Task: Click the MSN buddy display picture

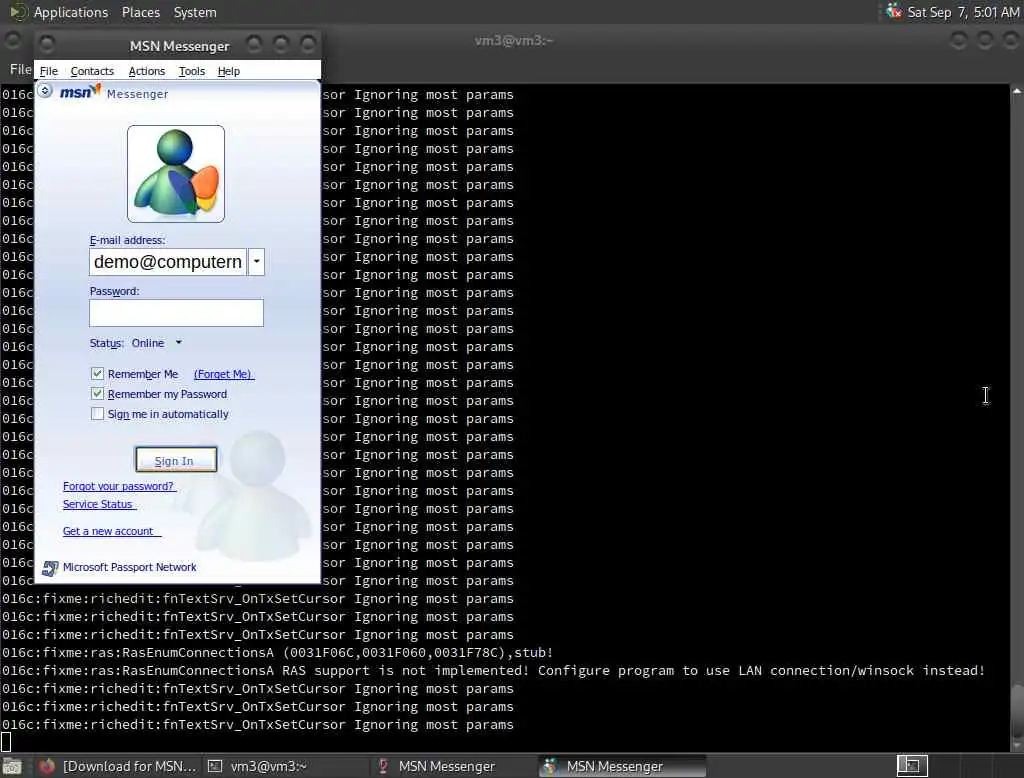Action: click(176, 174)
